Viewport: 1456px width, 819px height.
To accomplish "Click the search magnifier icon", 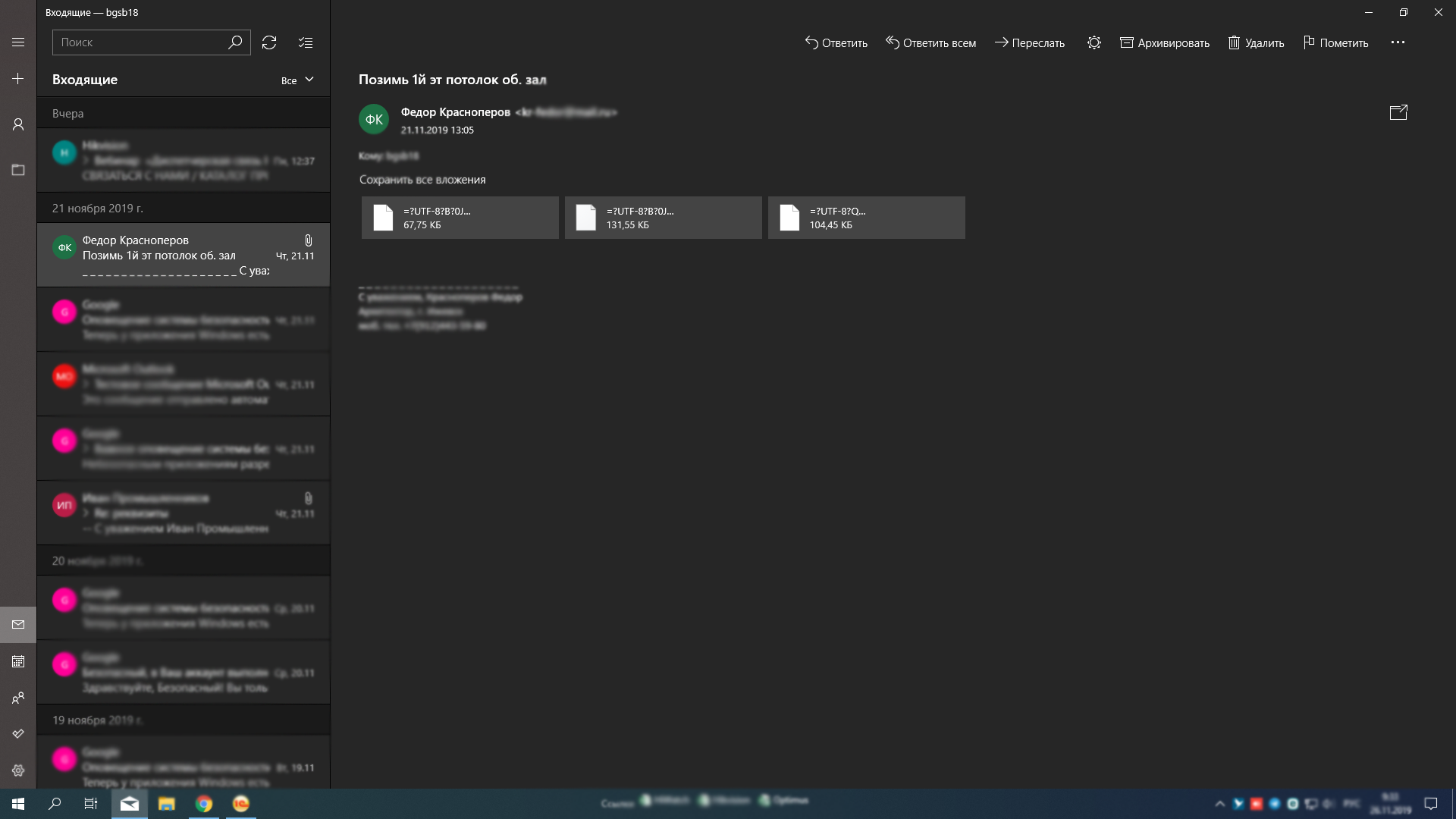I will pyautogui.click(x=235, y=42).
